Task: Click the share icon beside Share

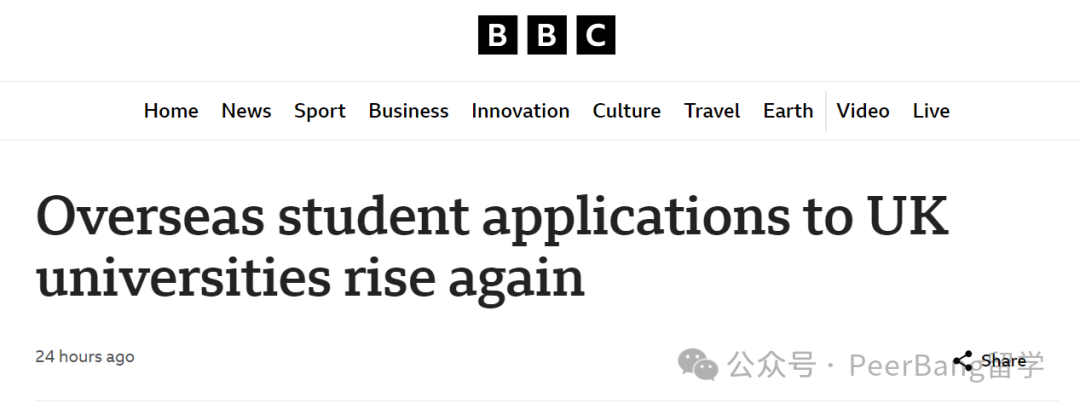Action: pos(963,361)
